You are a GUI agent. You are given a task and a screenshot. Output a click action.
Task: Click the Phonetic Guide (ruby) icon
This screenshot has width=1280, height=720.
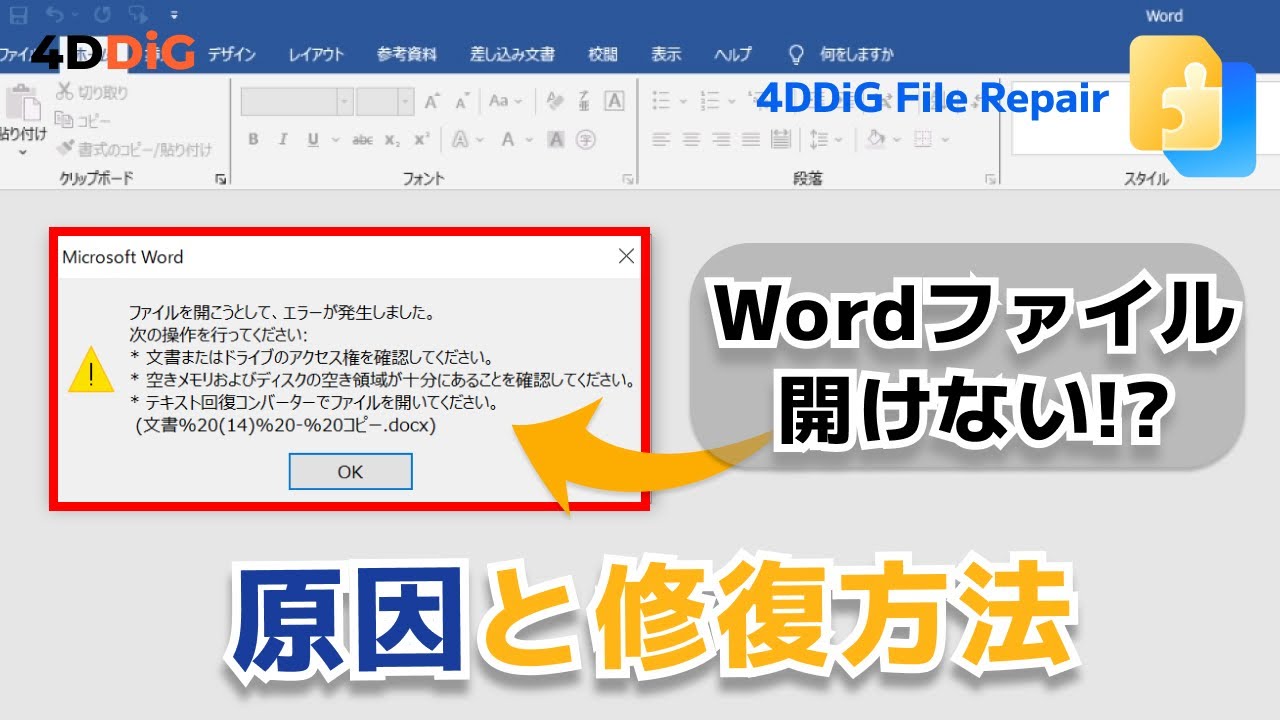(585, 101)
